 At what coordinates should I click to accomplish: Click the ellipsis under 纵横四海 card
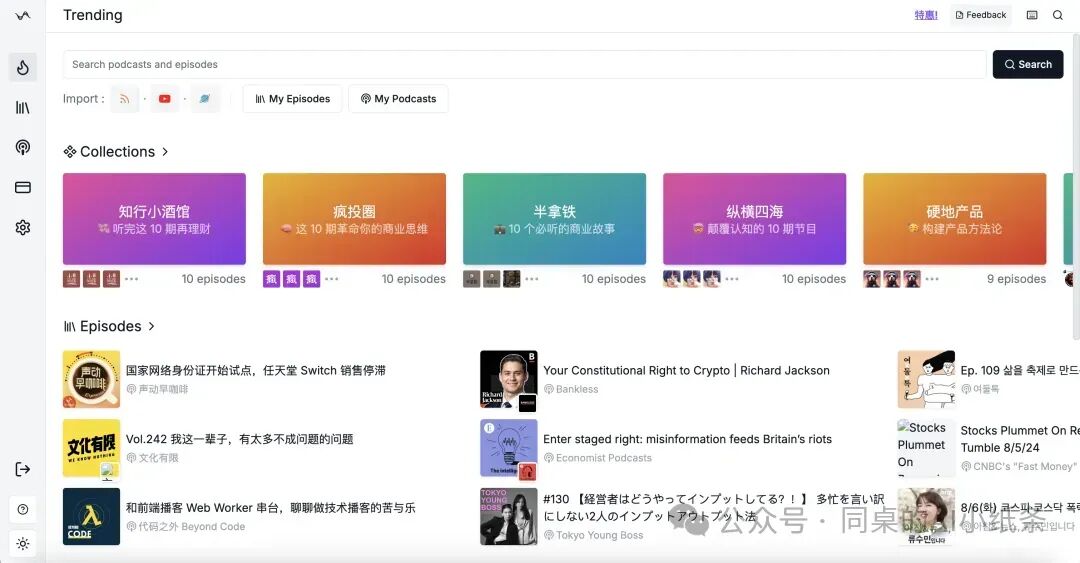731,279
